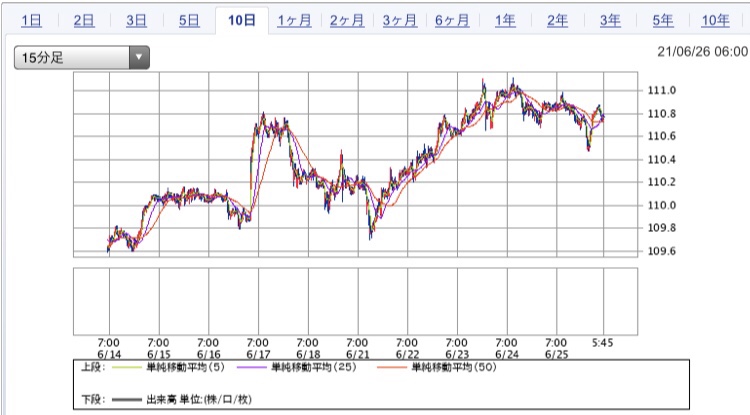The image size is (750, 415).
Task: Click the 109.6 price axis label
Action: 662,251
